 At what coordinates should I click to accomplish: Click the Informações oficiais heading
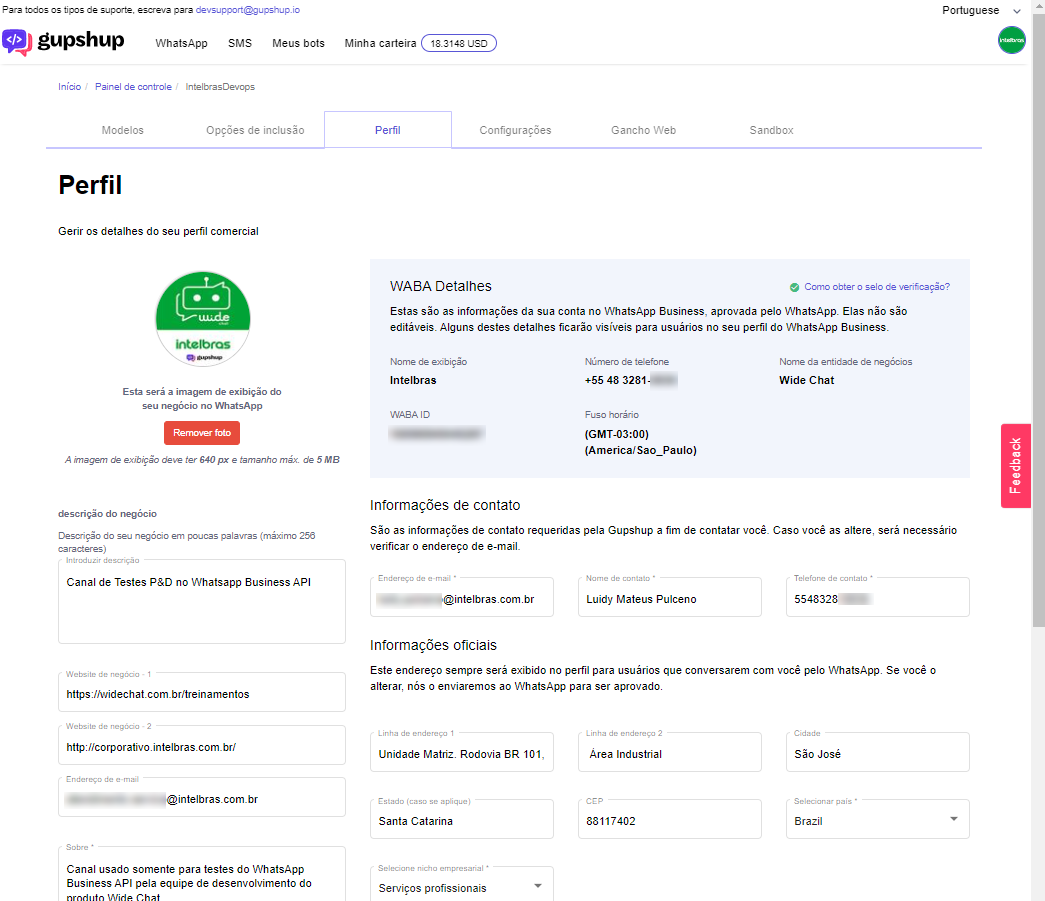click(433, 645)
